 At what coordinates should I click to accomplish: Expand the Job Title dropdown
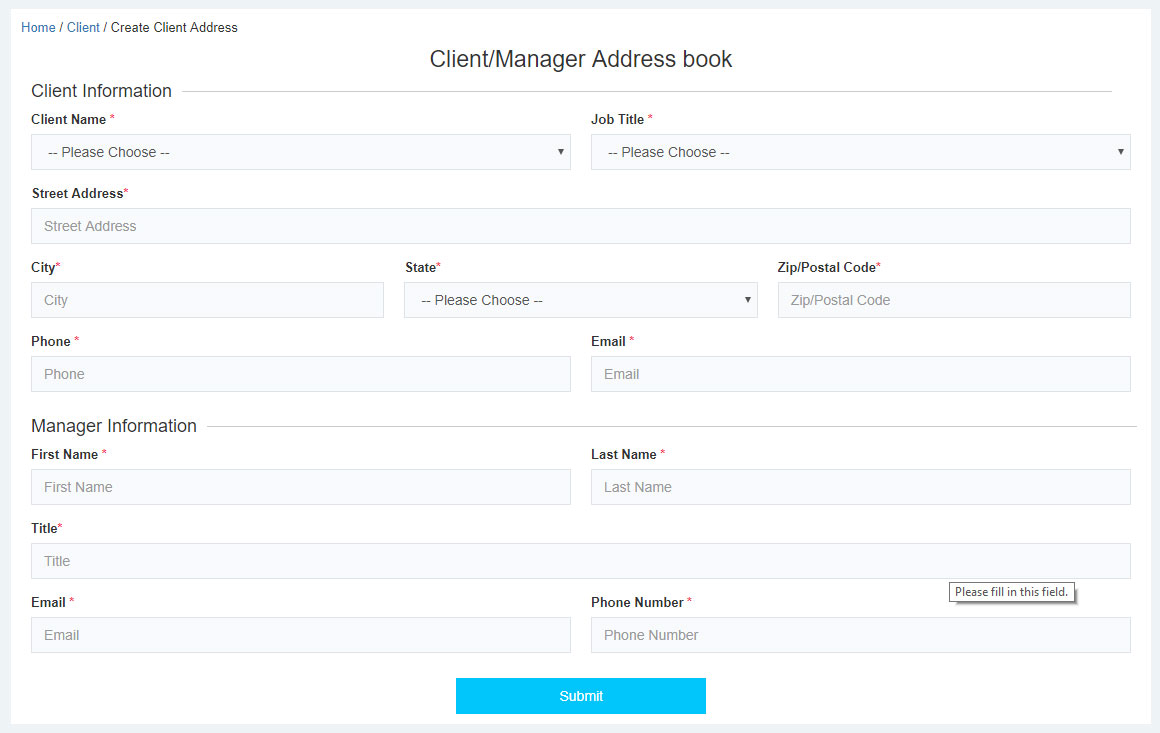(860, 152)
